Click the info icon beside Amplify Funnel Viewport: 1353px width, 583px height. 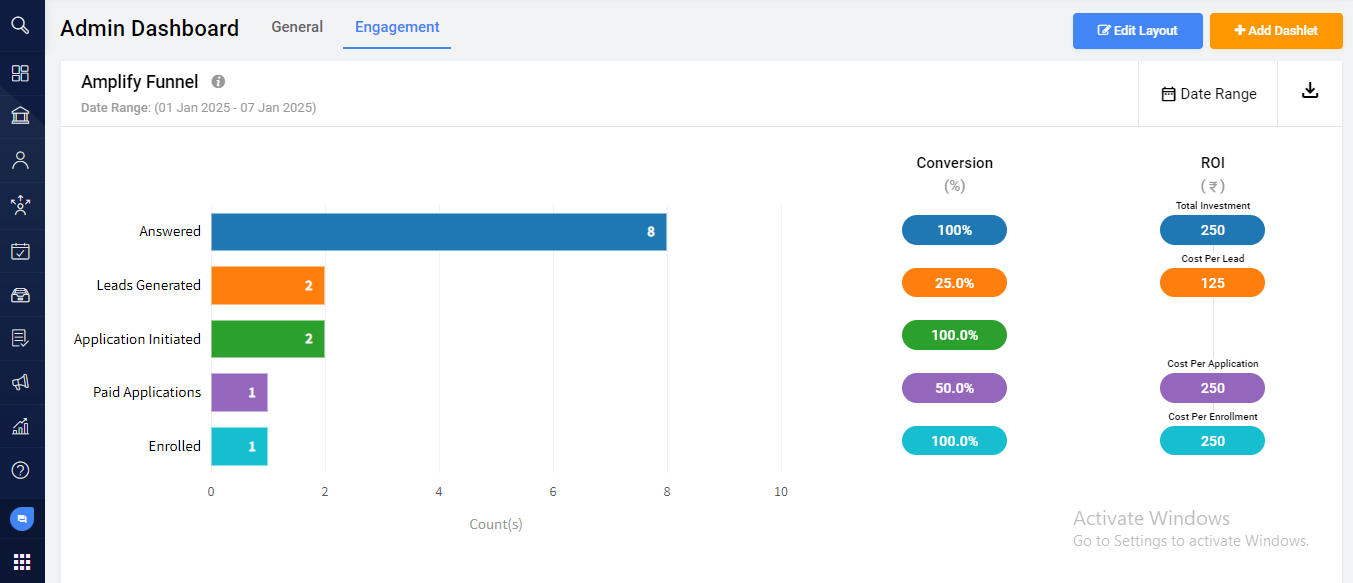218,82
